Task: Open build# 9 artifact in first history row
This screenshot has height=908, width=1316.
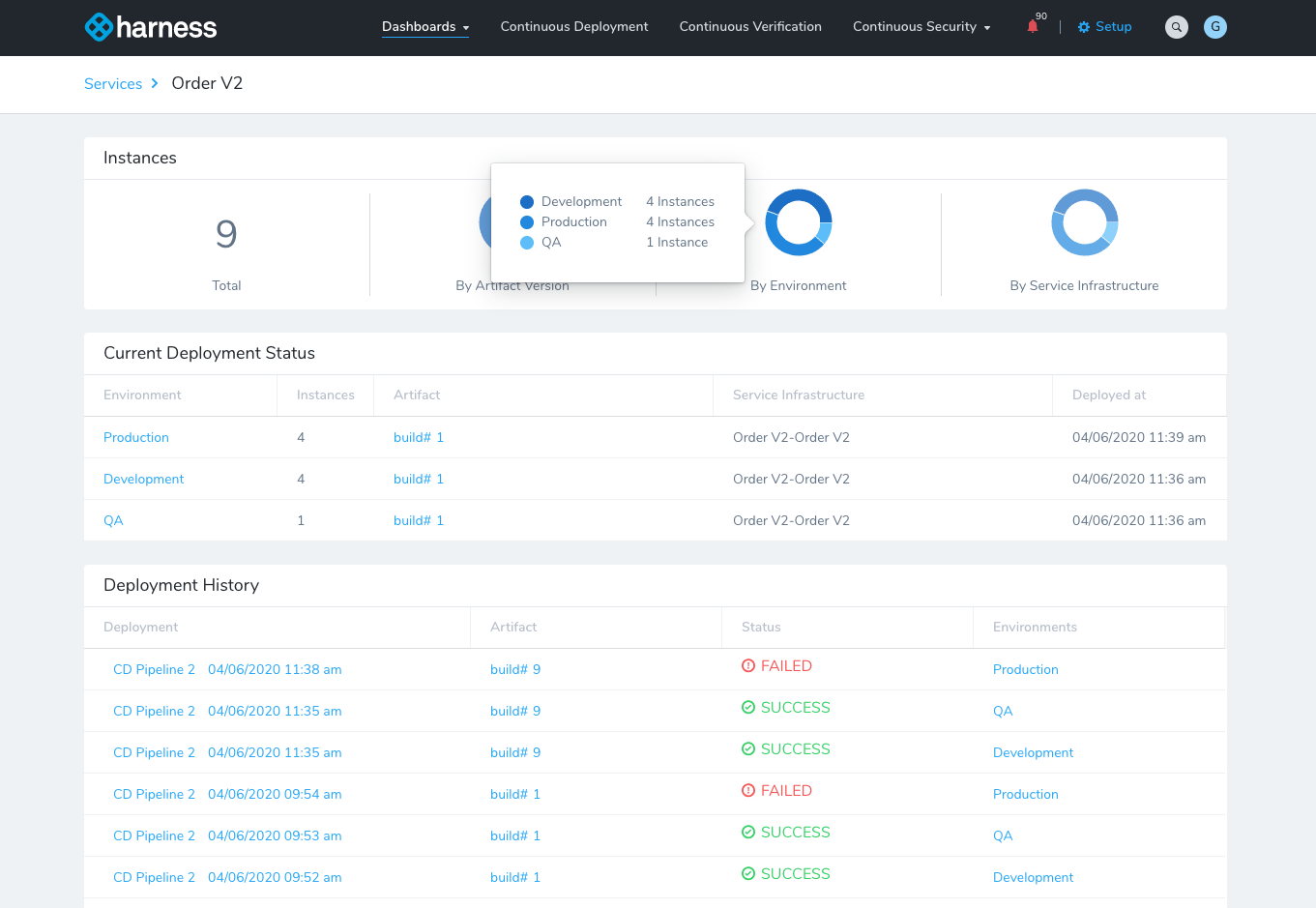Action: (514, 670)
